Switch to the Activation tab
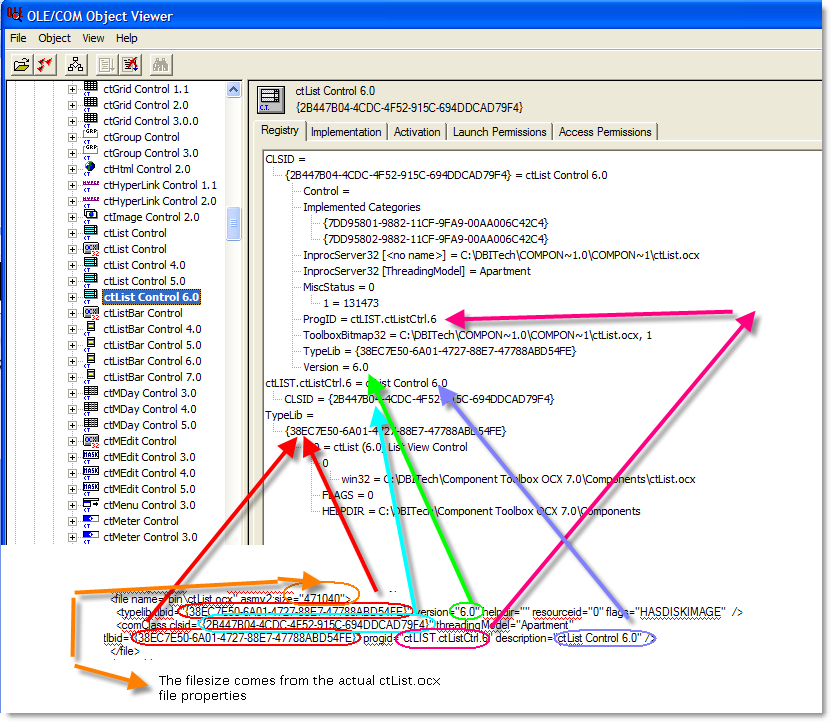This screenshot has height=722, width=831. [x=417, y=132]
